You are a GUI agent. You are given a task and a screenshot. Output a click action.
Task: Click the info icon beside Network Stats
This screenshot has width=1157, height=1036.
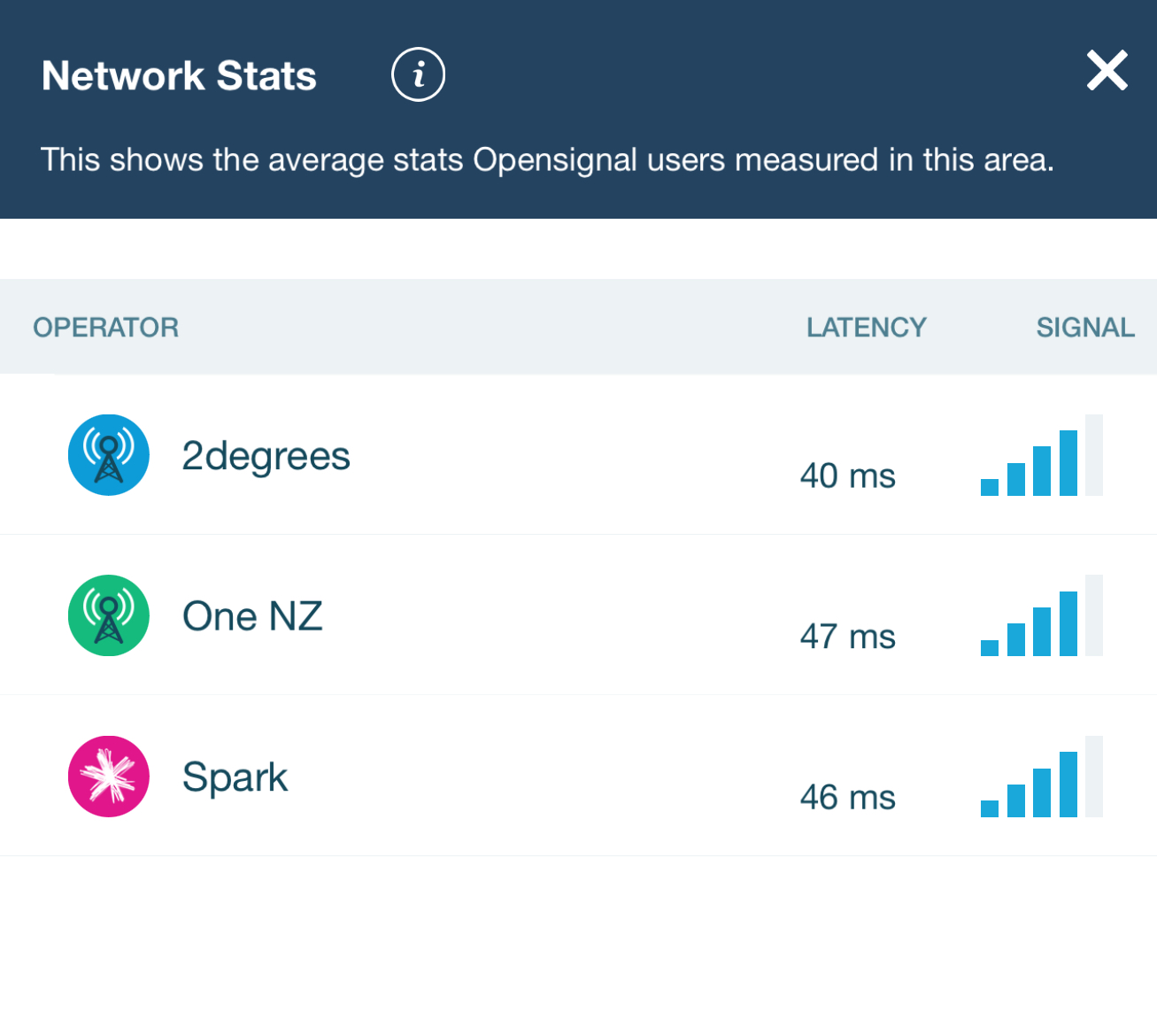tap(418, 74)
